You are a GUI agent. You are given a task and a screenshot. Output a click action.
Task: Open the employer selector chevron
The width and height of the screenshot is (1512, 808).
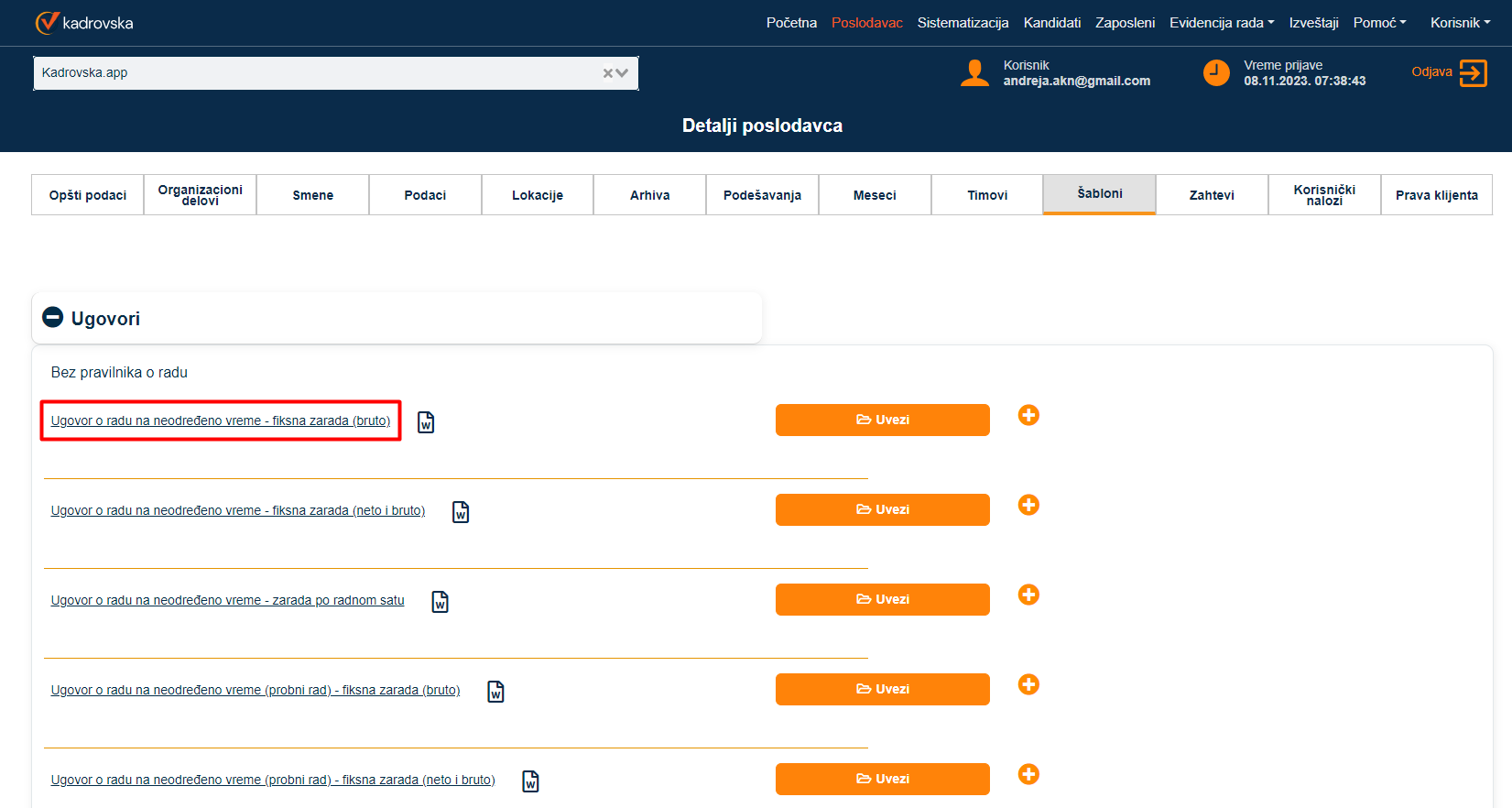623,73
